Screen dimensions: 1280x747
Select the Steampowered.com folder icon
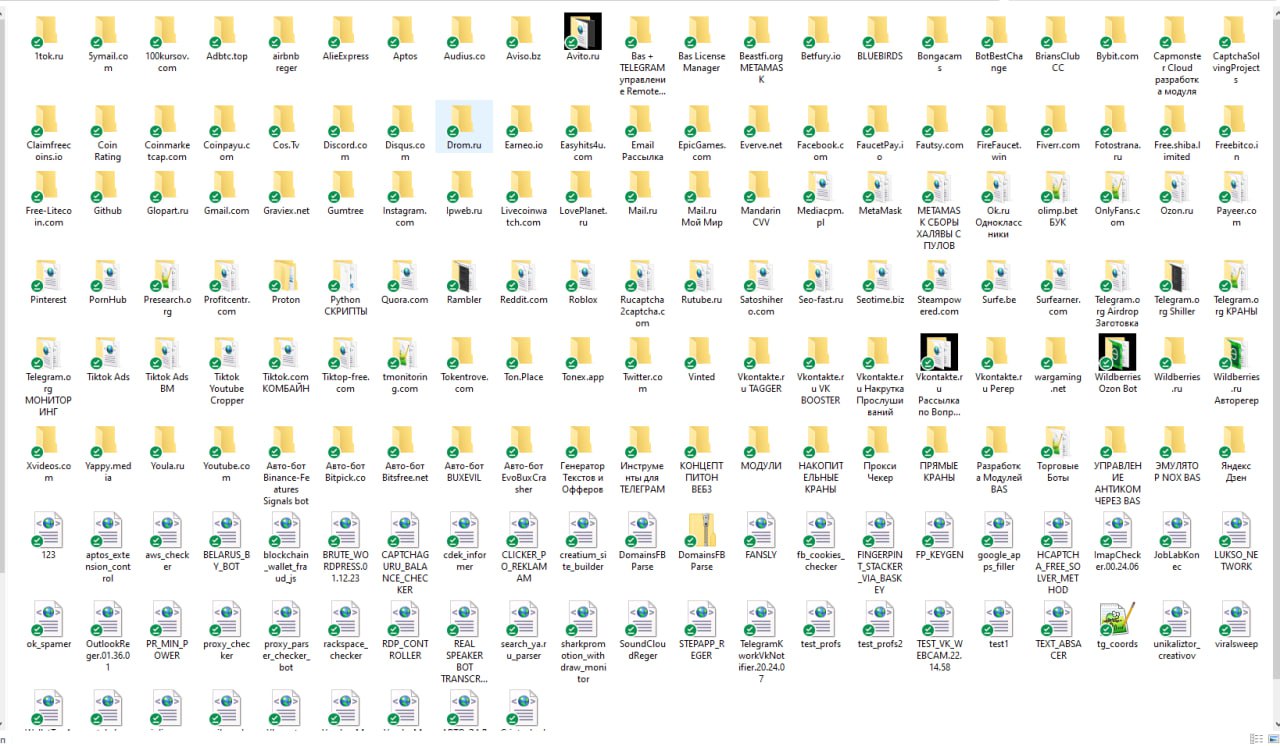pos(939,275)
